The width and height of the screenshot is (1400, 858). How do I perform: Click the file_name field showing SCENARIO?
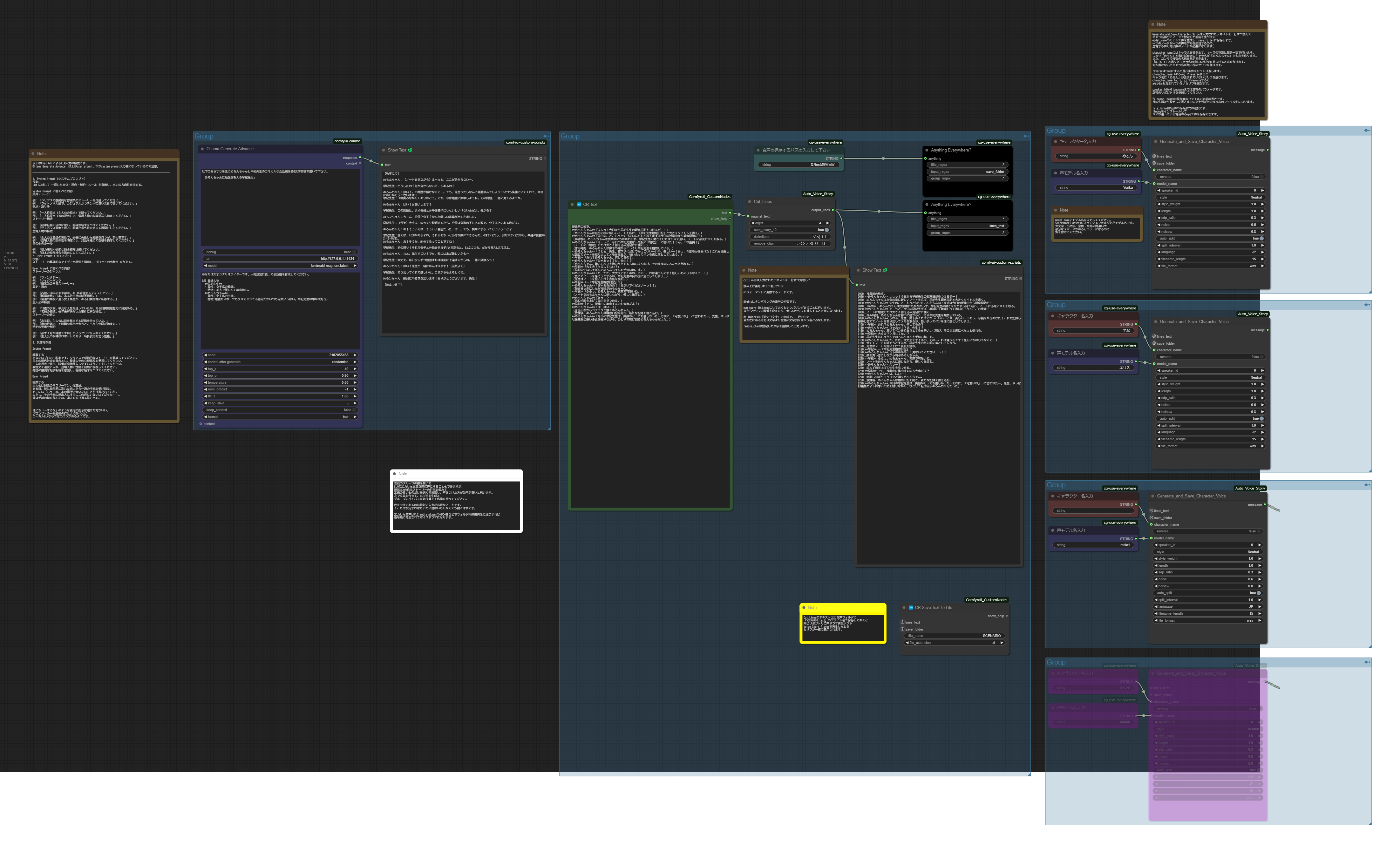(x=955, y=636)
